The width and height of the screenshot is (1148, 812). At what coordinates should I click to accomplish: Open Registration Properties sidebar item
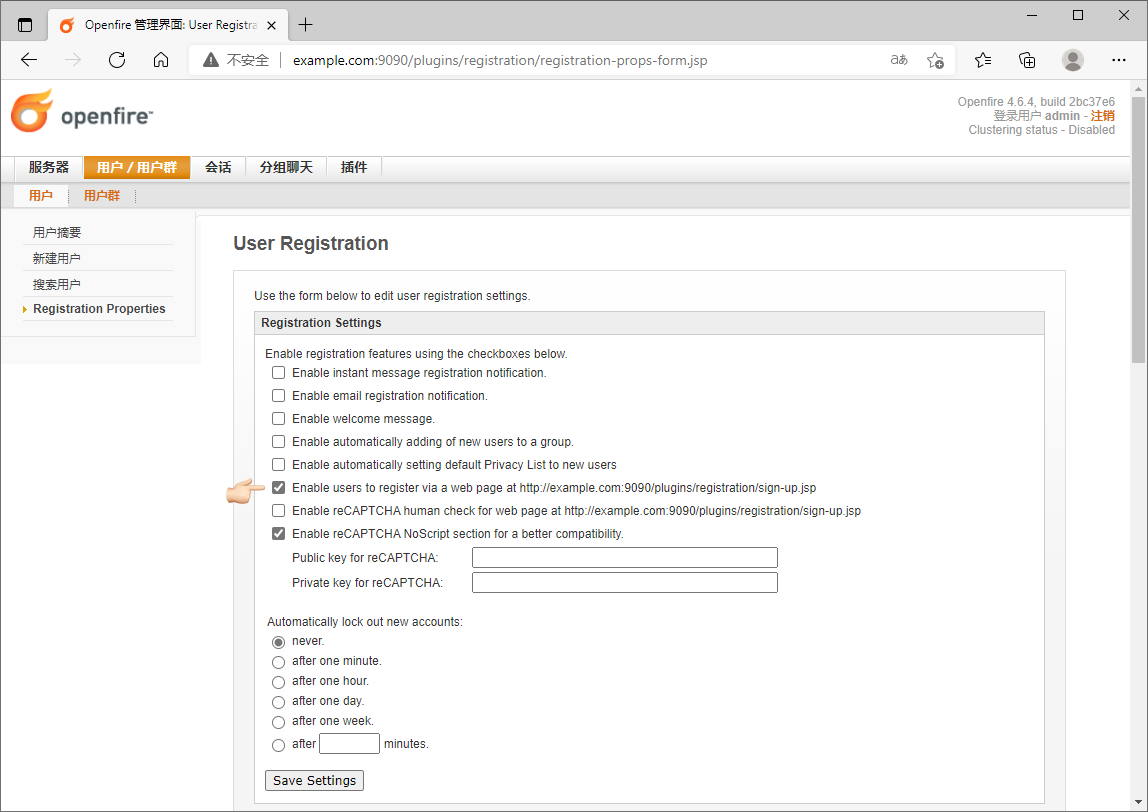click(99, 309)
